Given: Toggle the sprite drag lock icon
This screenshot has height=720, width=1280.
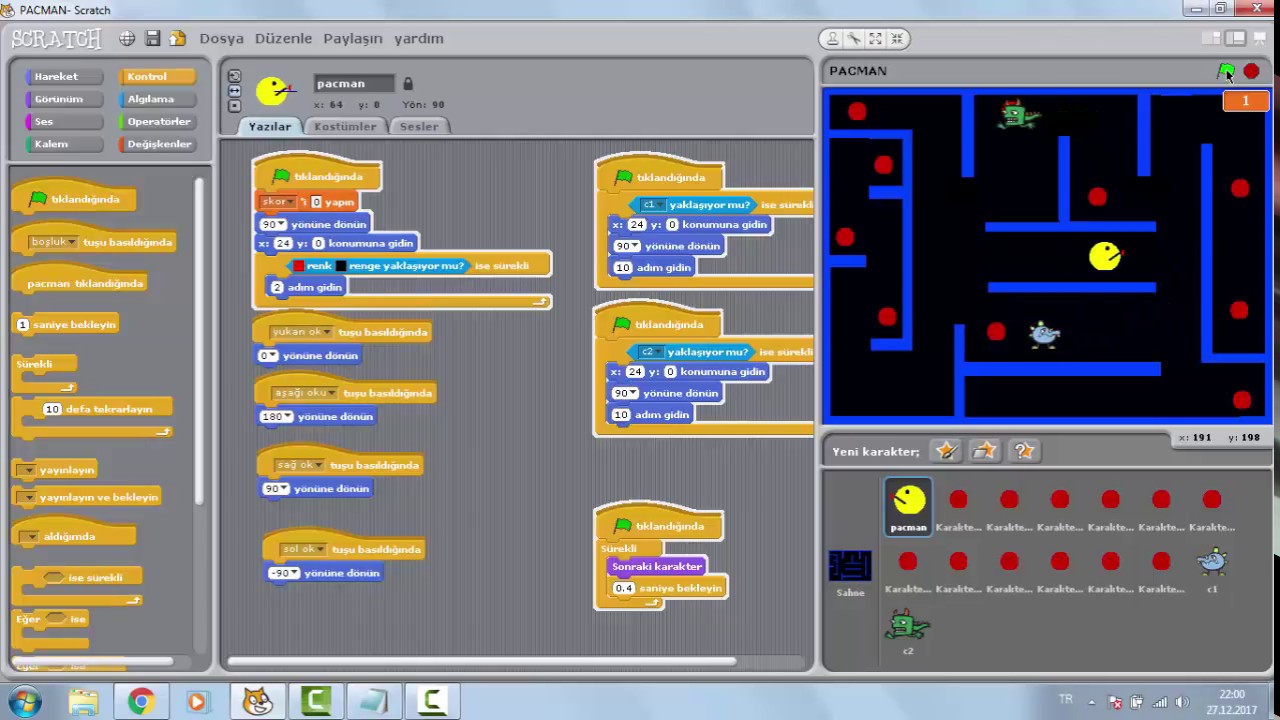Looking at the screenshot, I should [x=408, y=84].
